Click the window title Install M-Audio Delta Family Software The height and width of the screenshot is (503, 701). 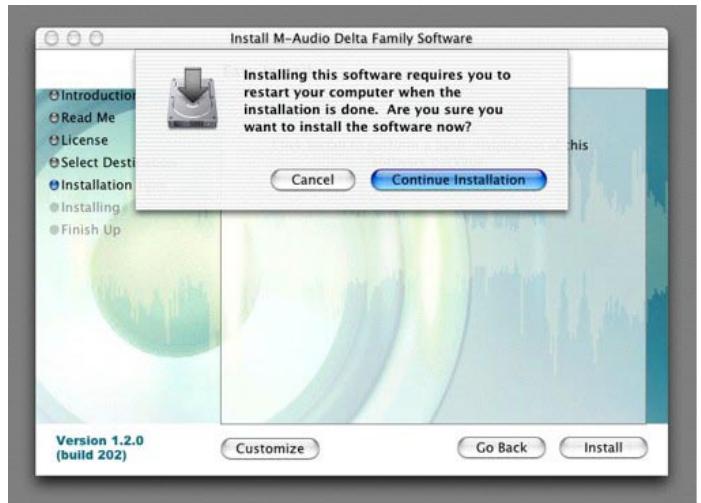[351, 38]
